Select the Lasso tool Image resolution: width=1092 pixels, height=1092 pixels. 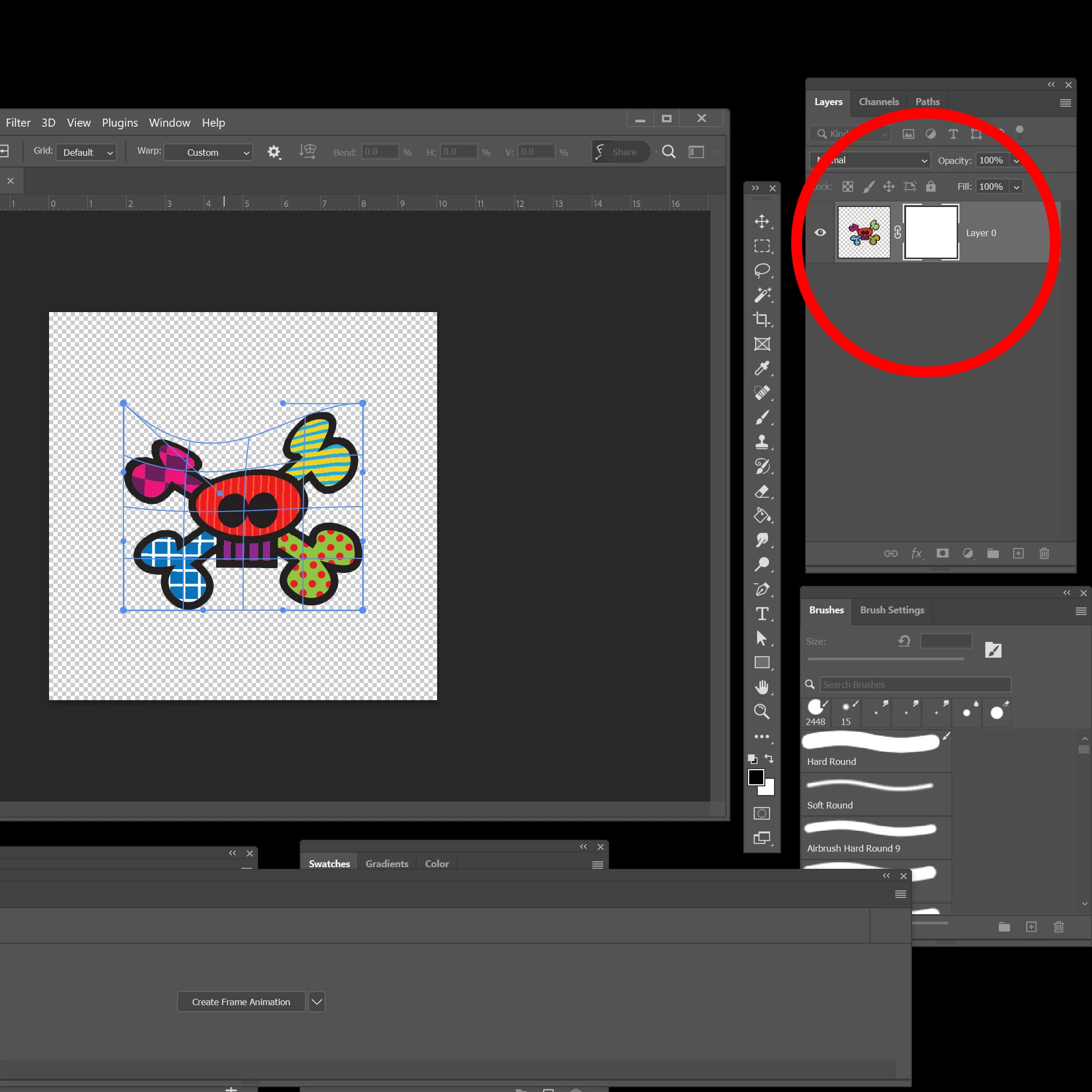762,270
